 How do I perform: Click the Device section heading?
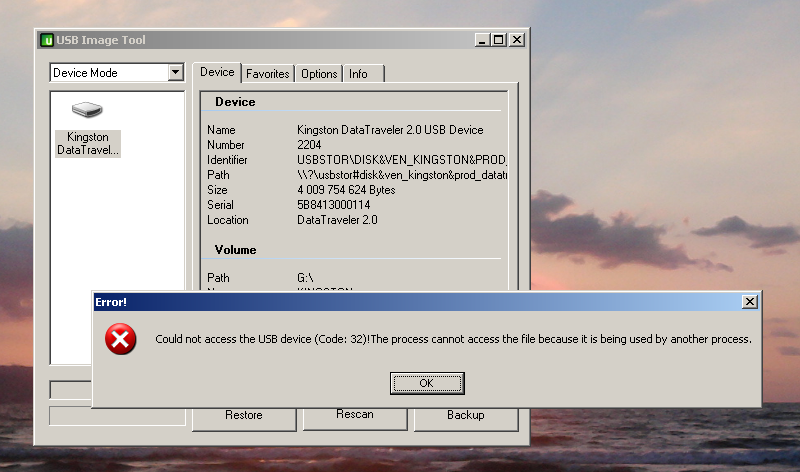[235, 102]
